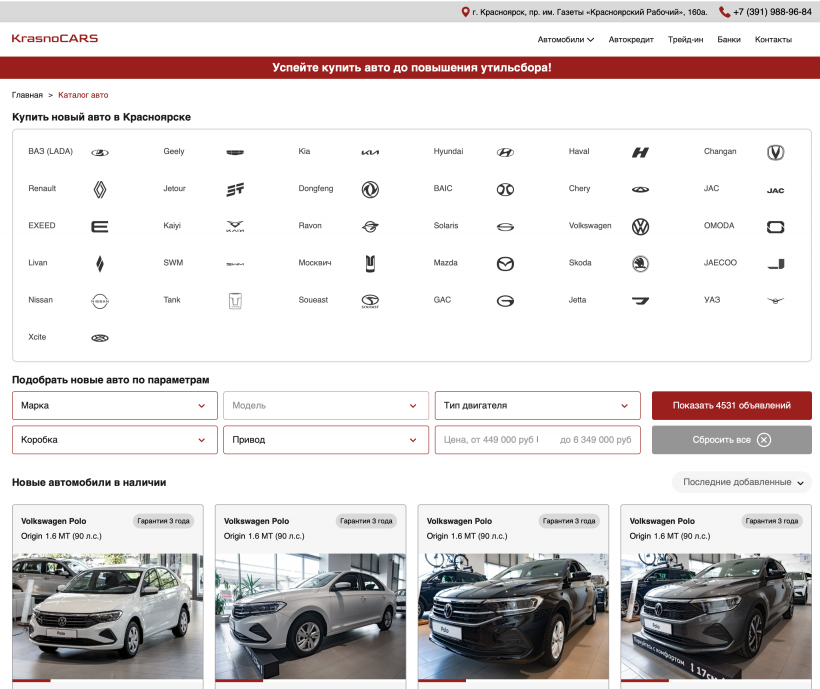Click the Volkswagen brand logo icon
Screen dimensions: 820x689
point(640,227)
